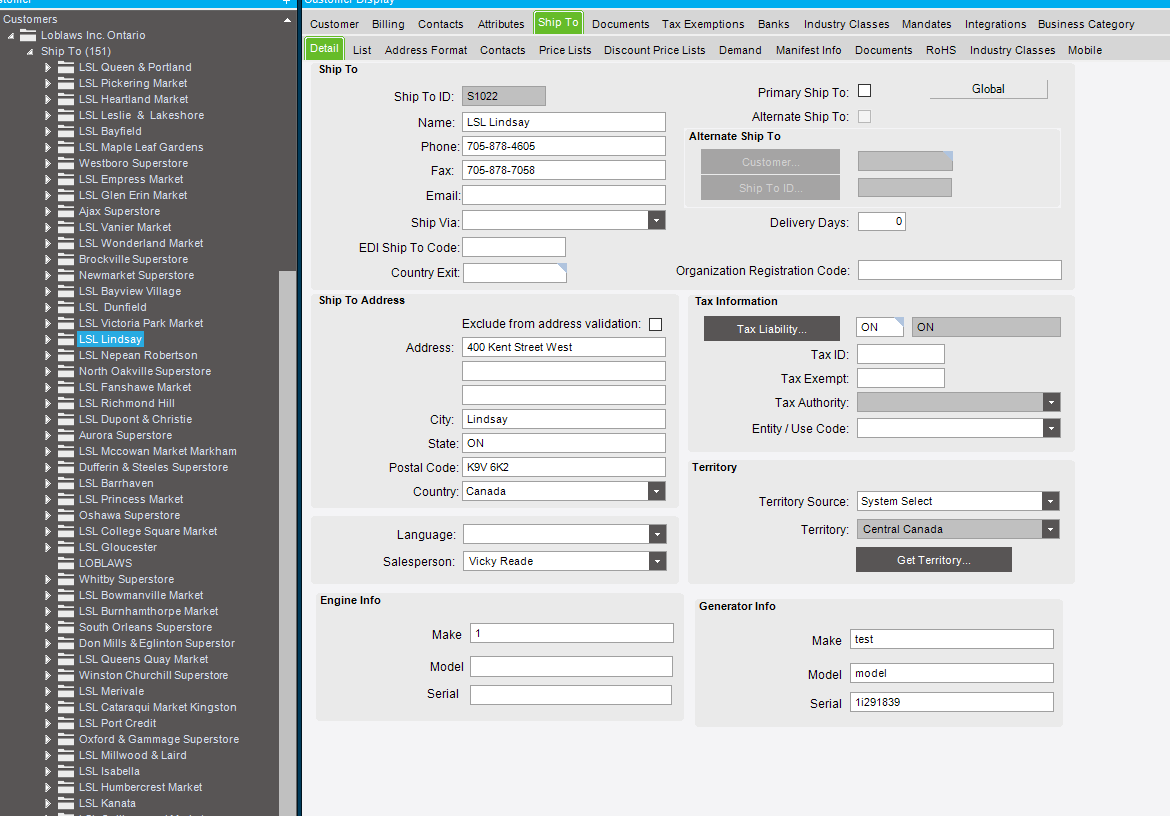Viewport: 1170px width, 816px height.
Task: Open the Salesperson dropdown showing Vicky Reade
Action: tap(657, 561)
